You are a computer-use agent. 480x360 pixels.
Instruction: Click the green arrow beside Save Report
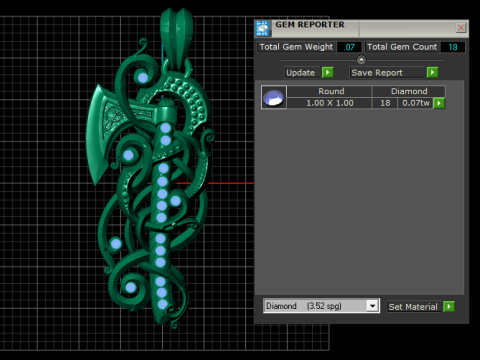click(x=432, y=72)
